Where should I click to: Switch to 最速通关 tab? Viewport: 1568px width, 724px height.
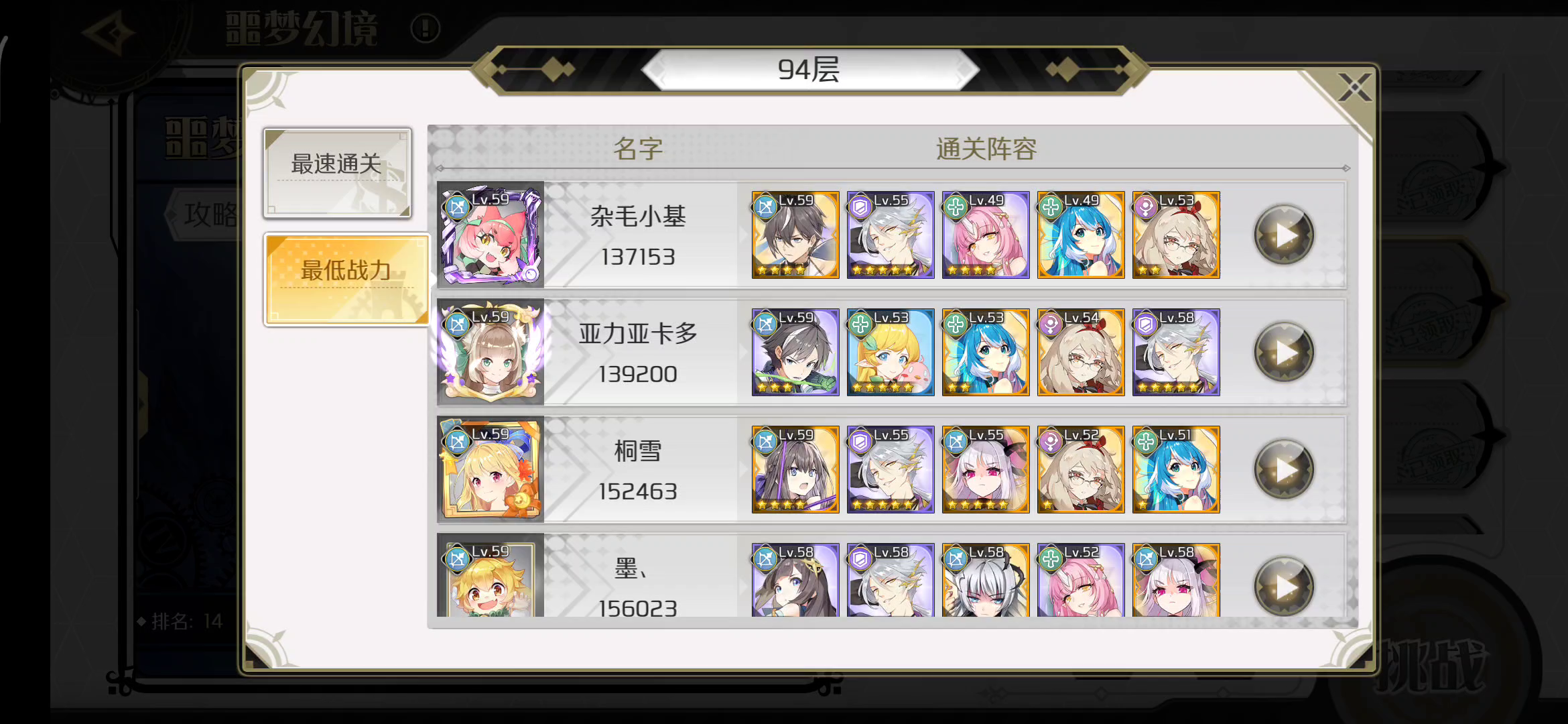click(337, 172)
